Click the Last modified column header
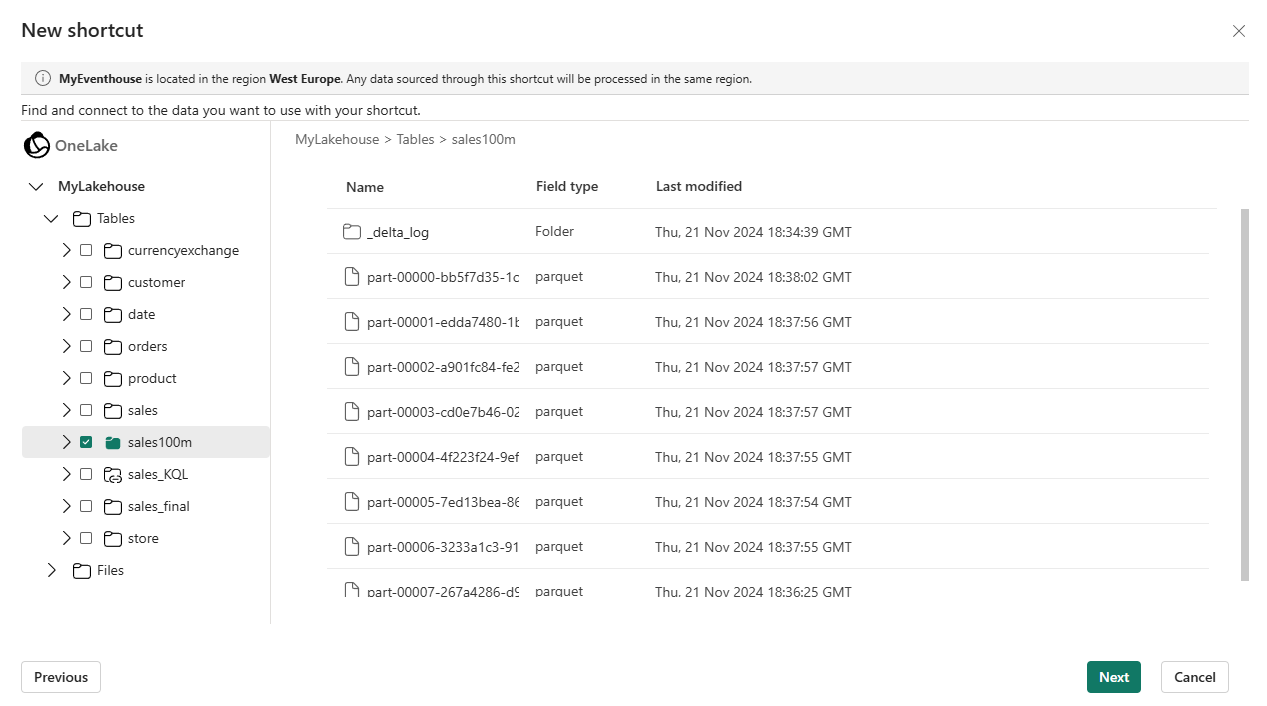Screen dimensions: 1267x706 [699, 186]
